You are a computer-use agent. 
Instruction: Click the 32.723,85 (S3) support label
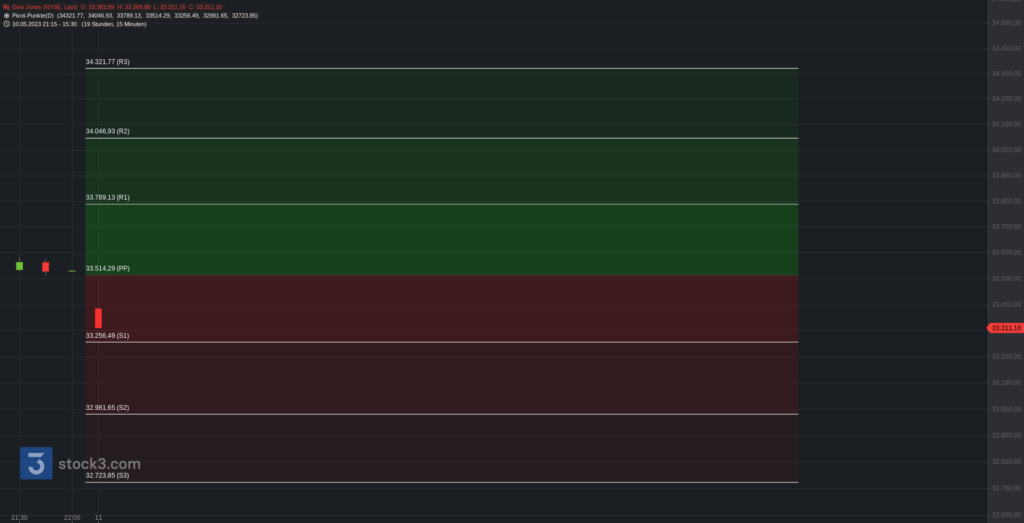(108, 475)
